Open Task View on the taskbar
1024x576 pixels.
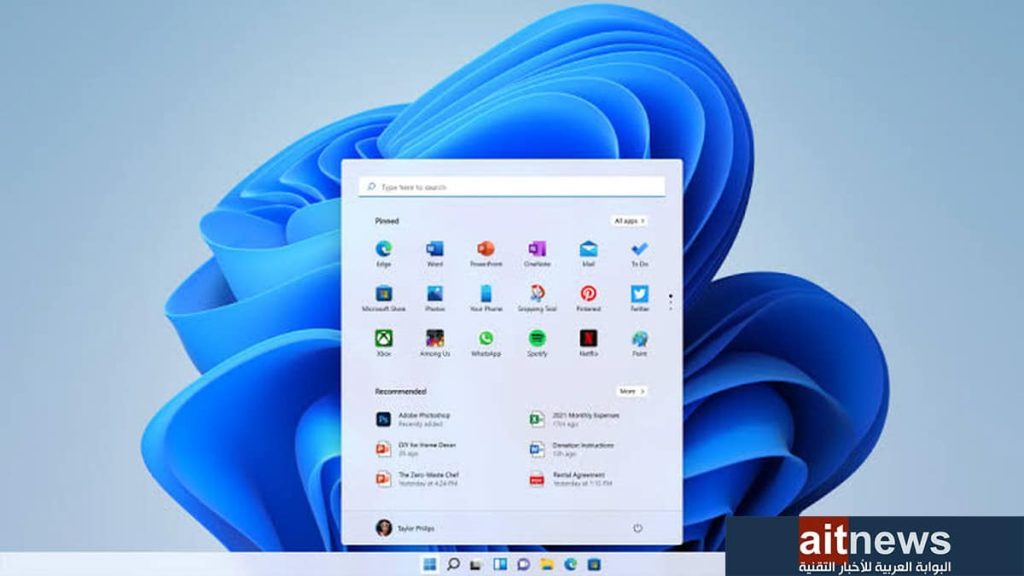tap(476, 564)
